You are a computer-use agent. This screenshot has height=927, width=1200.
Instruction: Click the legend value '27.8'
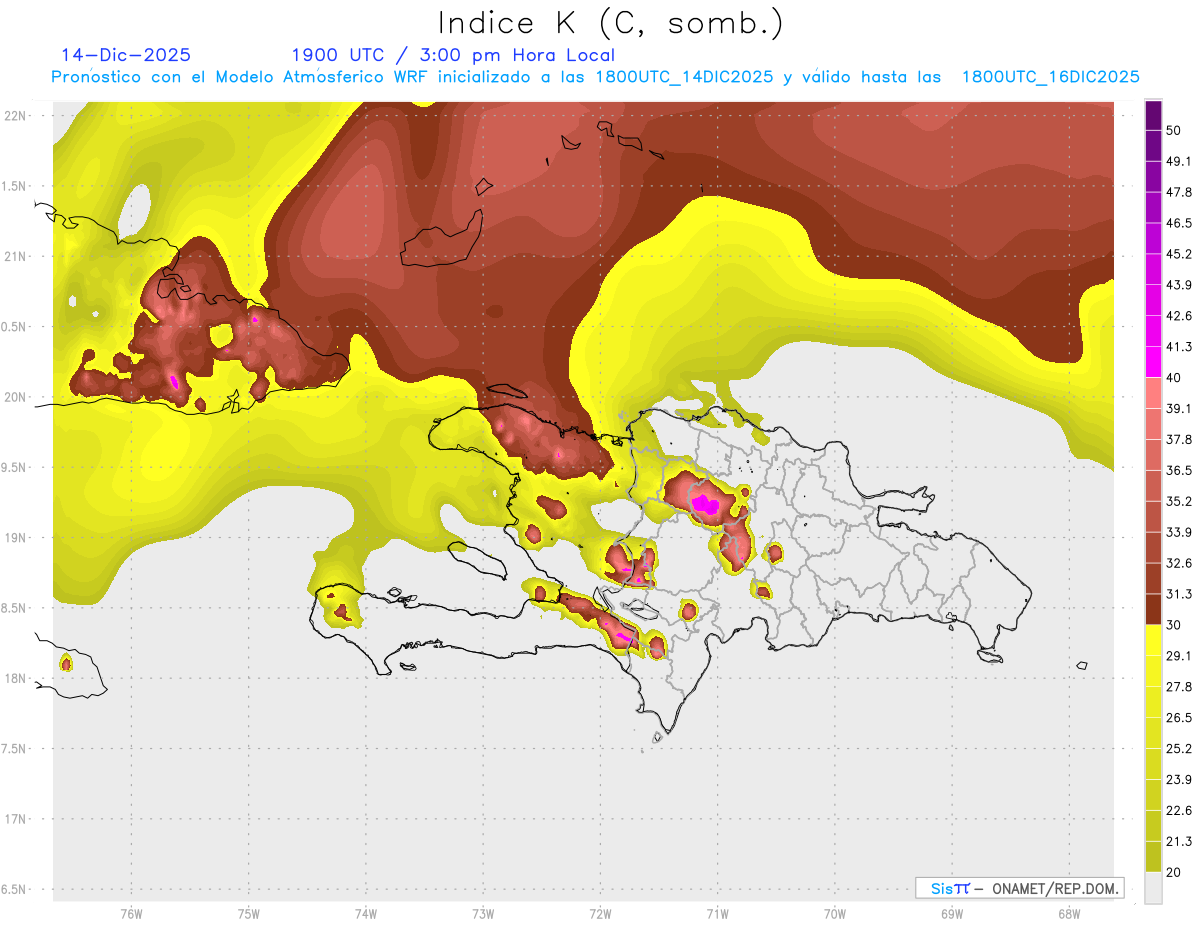[1179, 687]
